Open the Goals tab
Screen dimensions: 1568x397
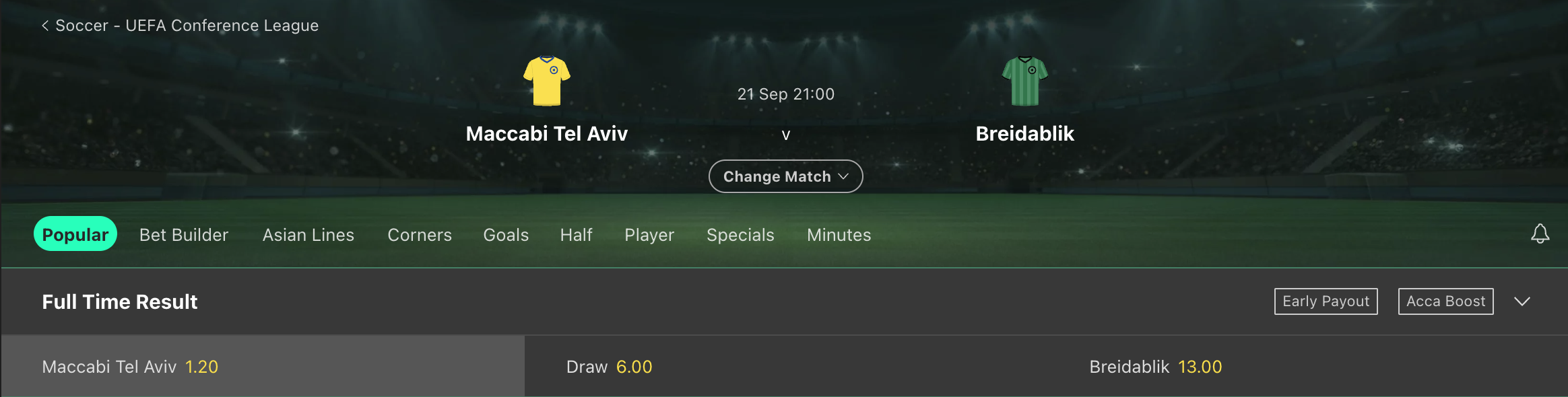point(506,235)
